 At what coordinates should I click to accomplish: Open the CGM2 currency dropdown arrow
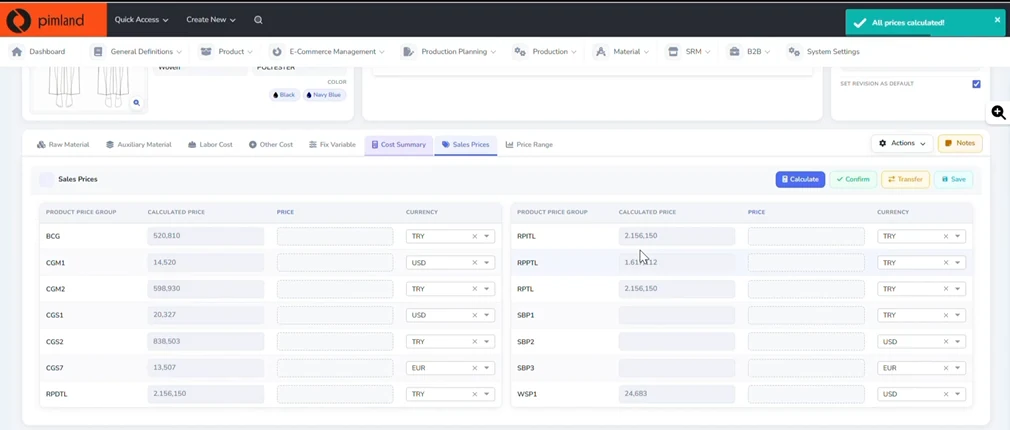(x=486, y=289)
